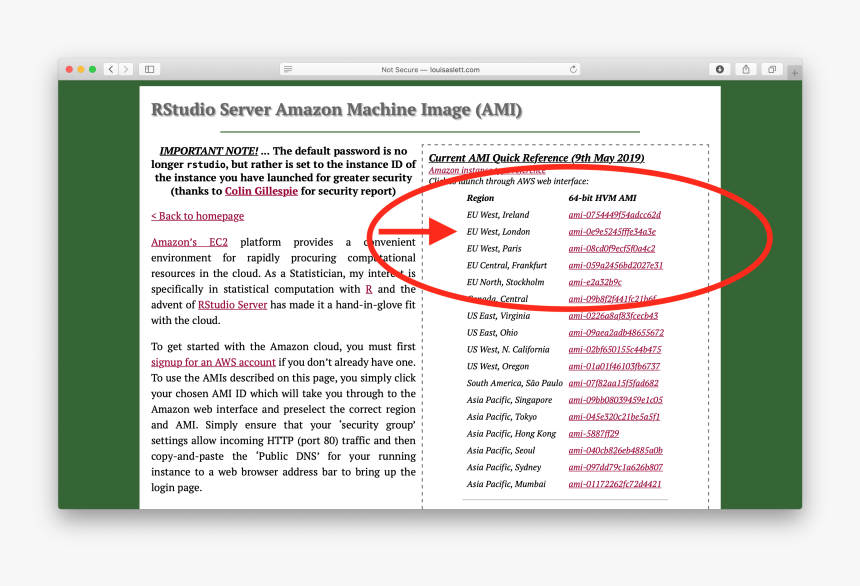
Task: Launch the EU North, Stockholm AMI link
Action: (x=595, y=282)
